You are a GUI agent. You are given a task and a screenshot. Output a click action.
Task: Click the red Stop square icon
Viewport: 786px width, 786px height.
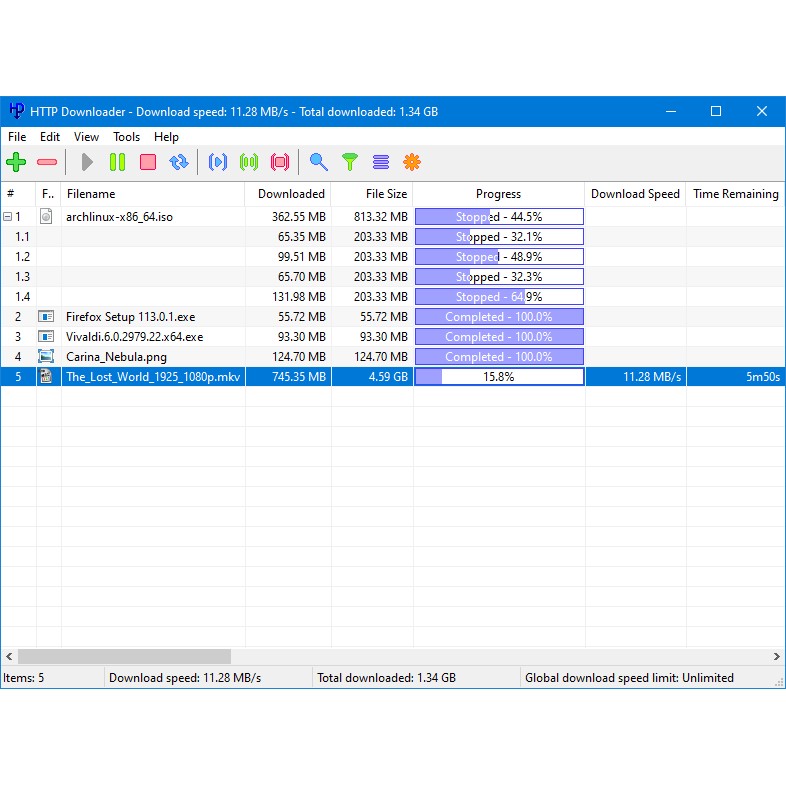148,162
